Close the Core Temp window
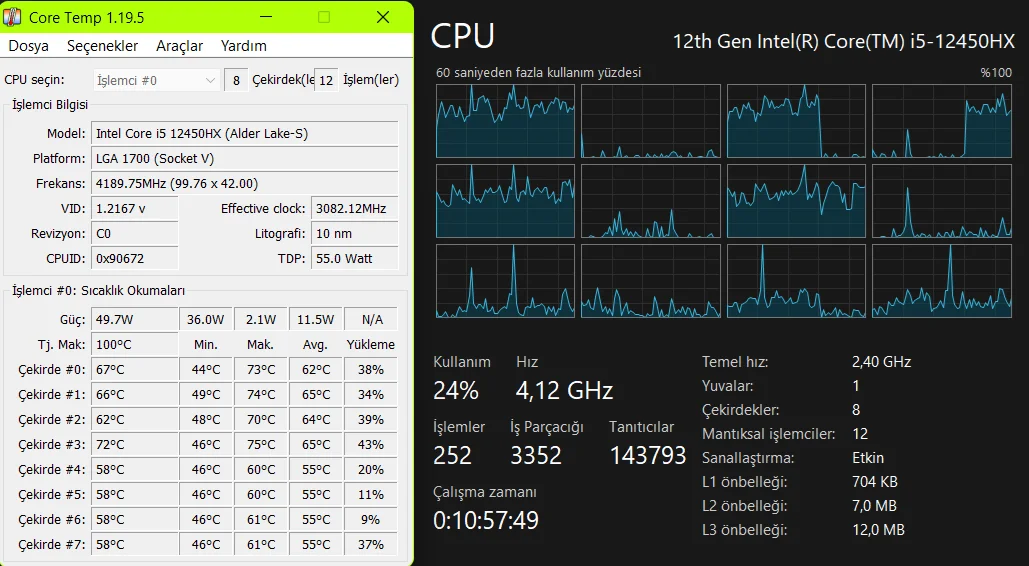Viewport: 1029px width, 566px height. point(383,17)
